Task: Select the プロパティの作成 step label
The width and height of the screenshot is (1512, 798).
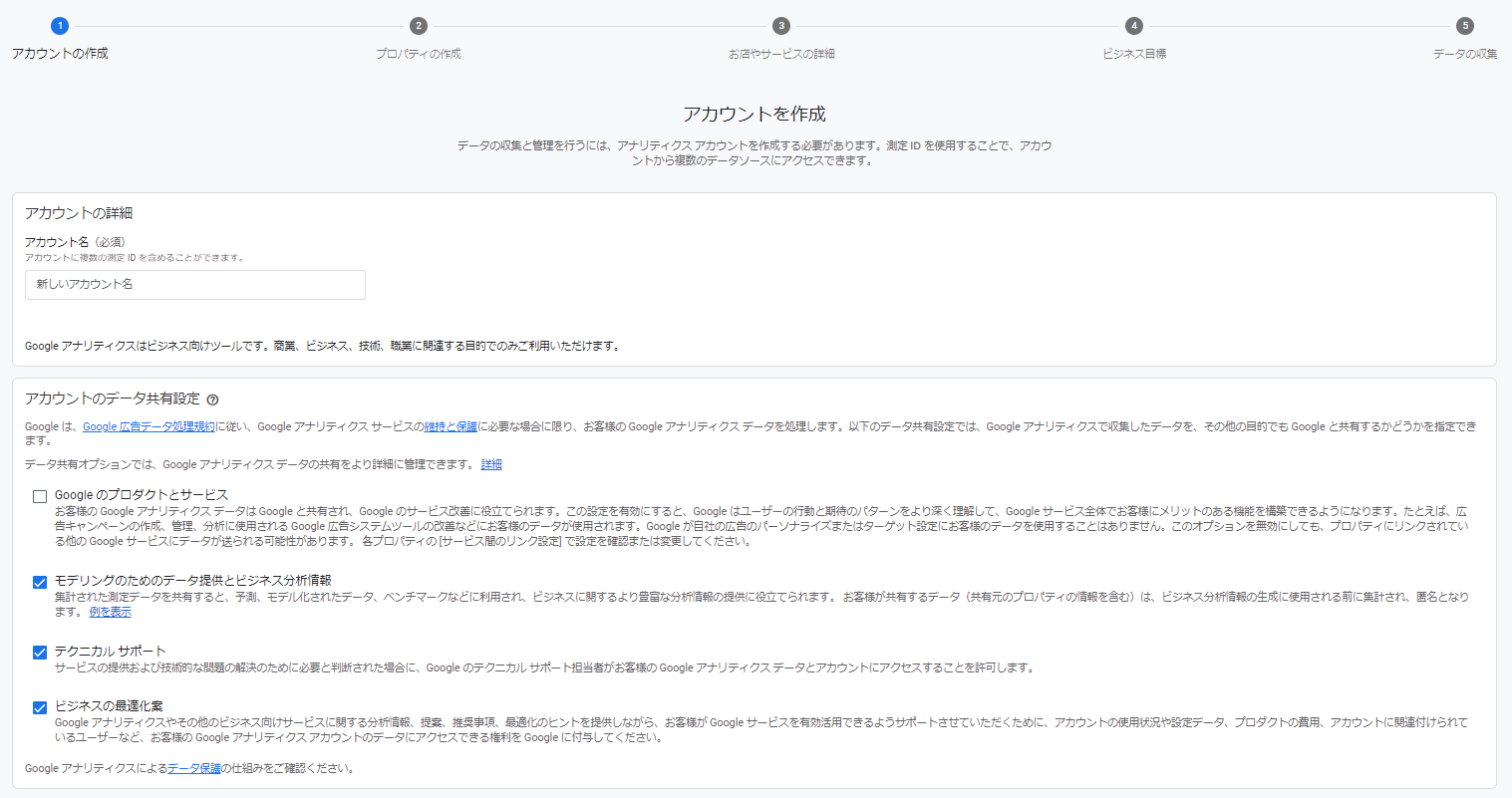Action: (419, 54)
